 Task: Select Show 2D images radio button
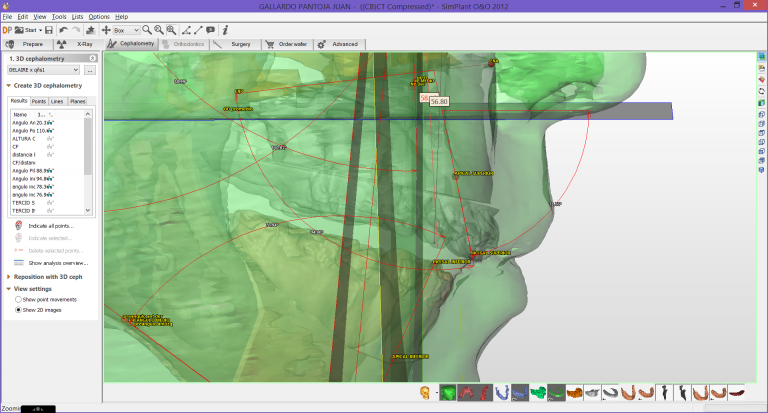[x=18, y=310]
